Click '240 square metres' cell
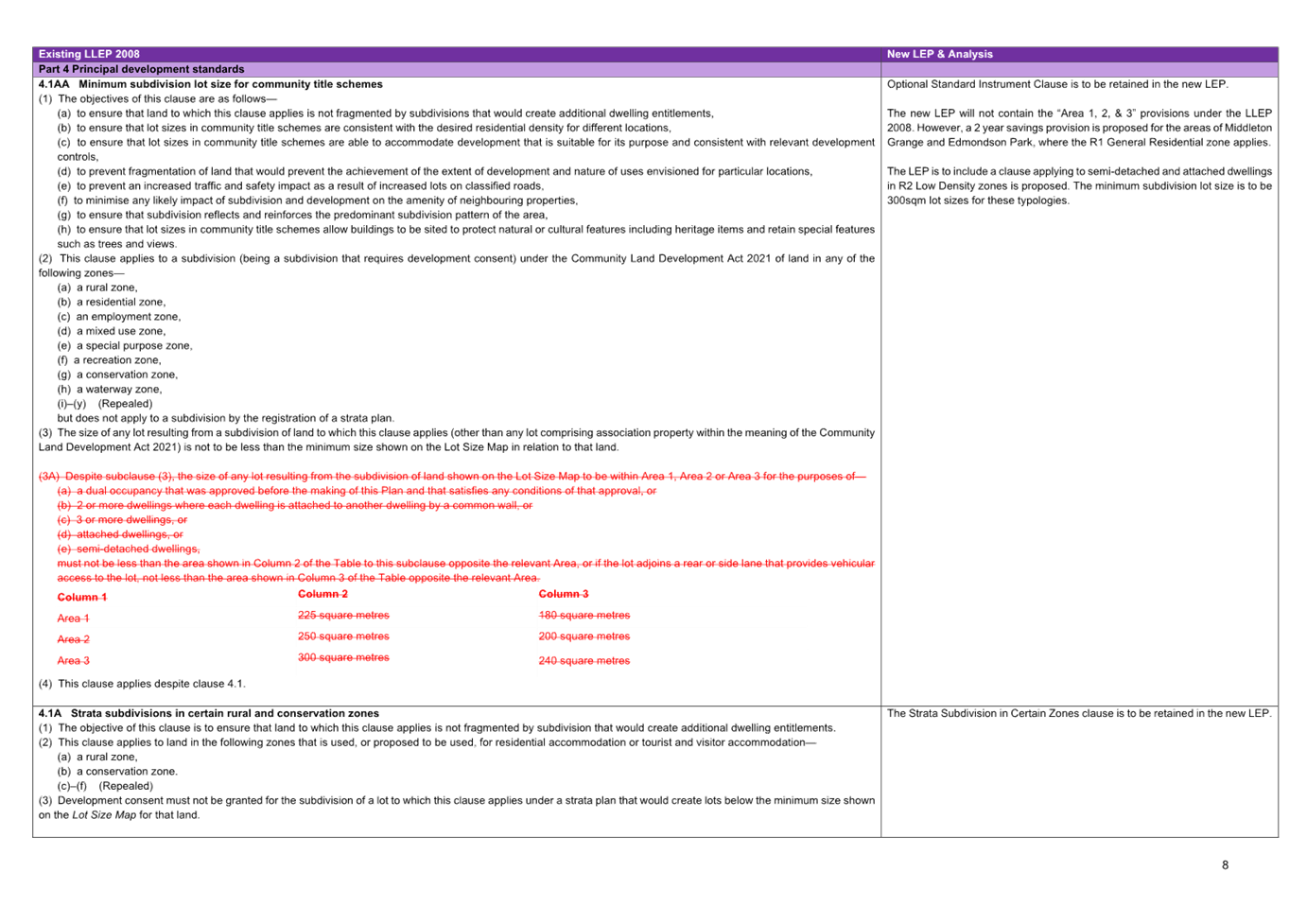 point(584,661)
